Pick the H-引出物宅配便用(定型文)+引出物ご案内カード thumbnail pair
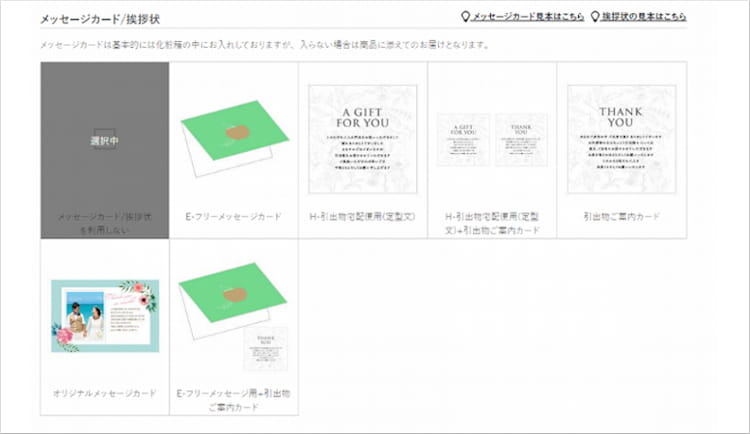750x434 pixels. (x=492, y=139)
